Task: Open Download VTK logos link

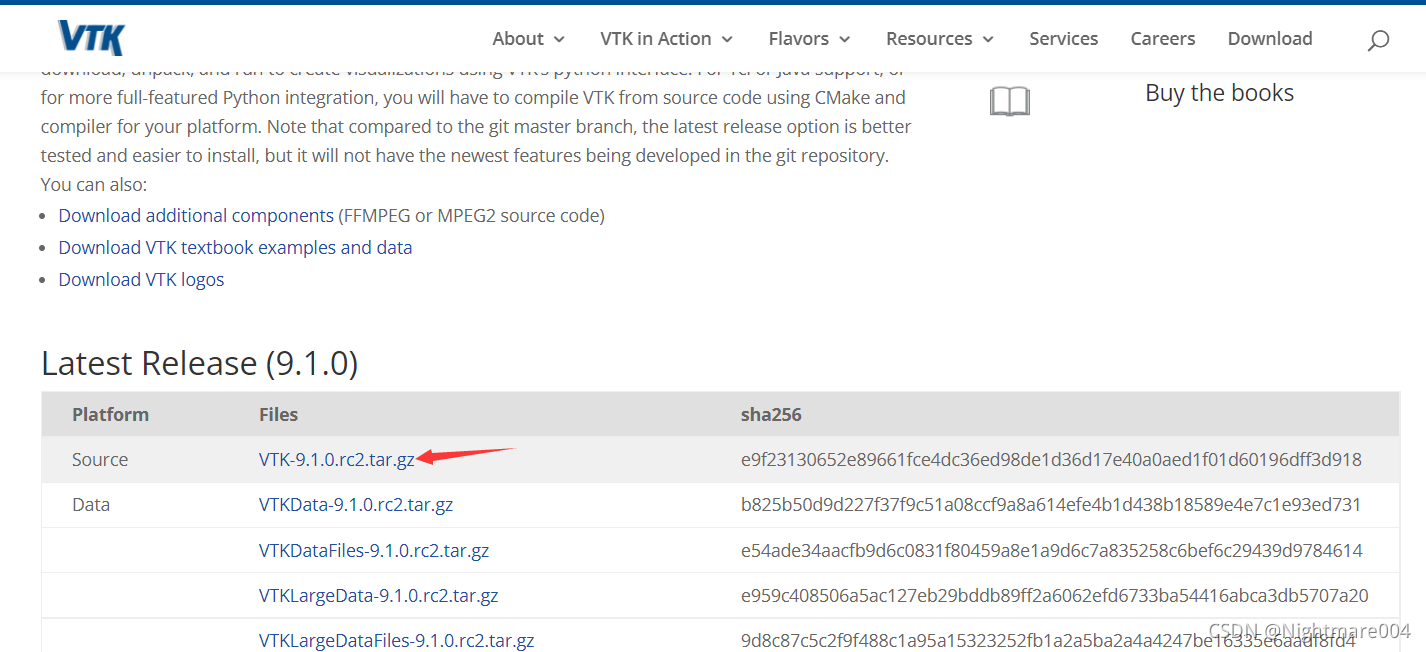Action: [141, 279]
